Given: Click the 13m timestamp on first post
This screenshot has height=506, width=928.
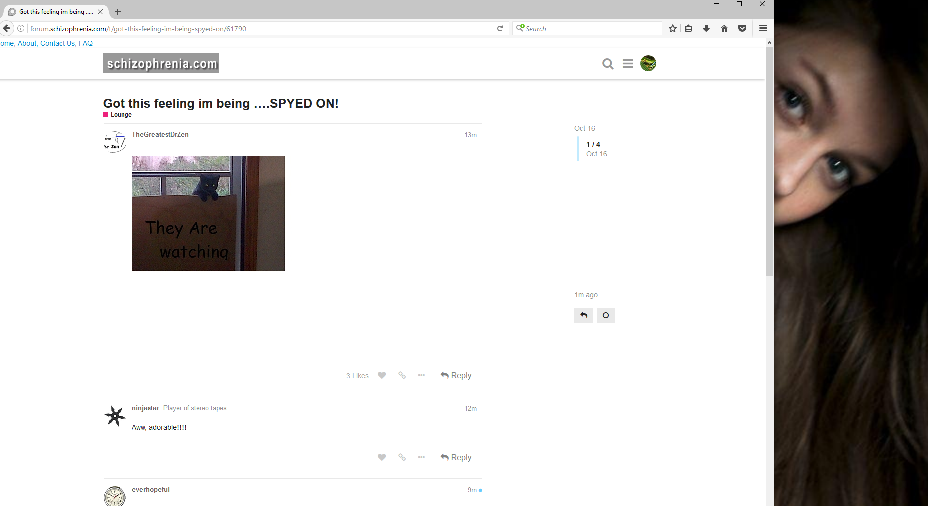Looking at the screenshot, I should pos(471,135).
